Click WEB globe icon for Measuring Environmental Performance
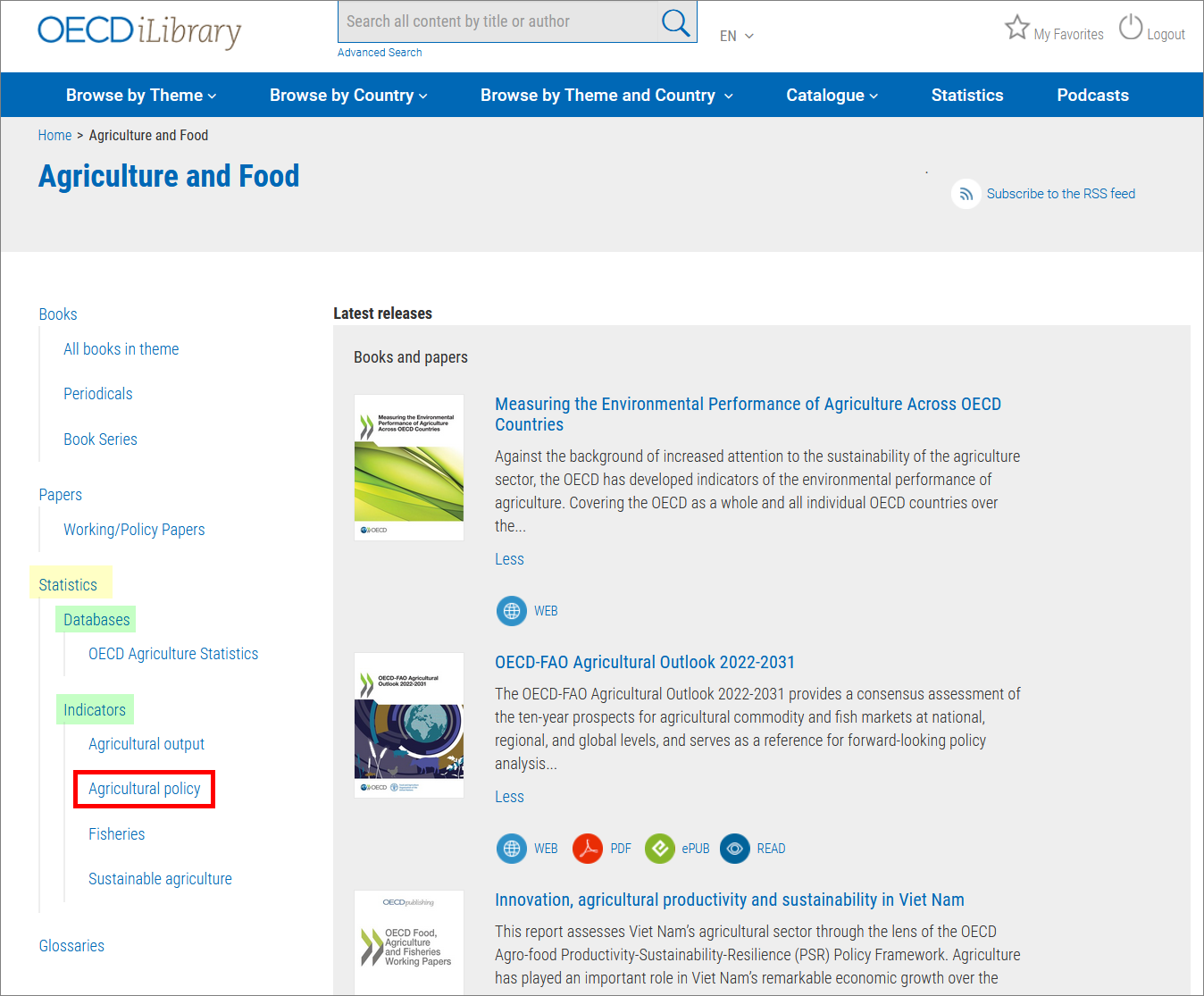This screenshot has width=1204, height=996. point(512,611)
